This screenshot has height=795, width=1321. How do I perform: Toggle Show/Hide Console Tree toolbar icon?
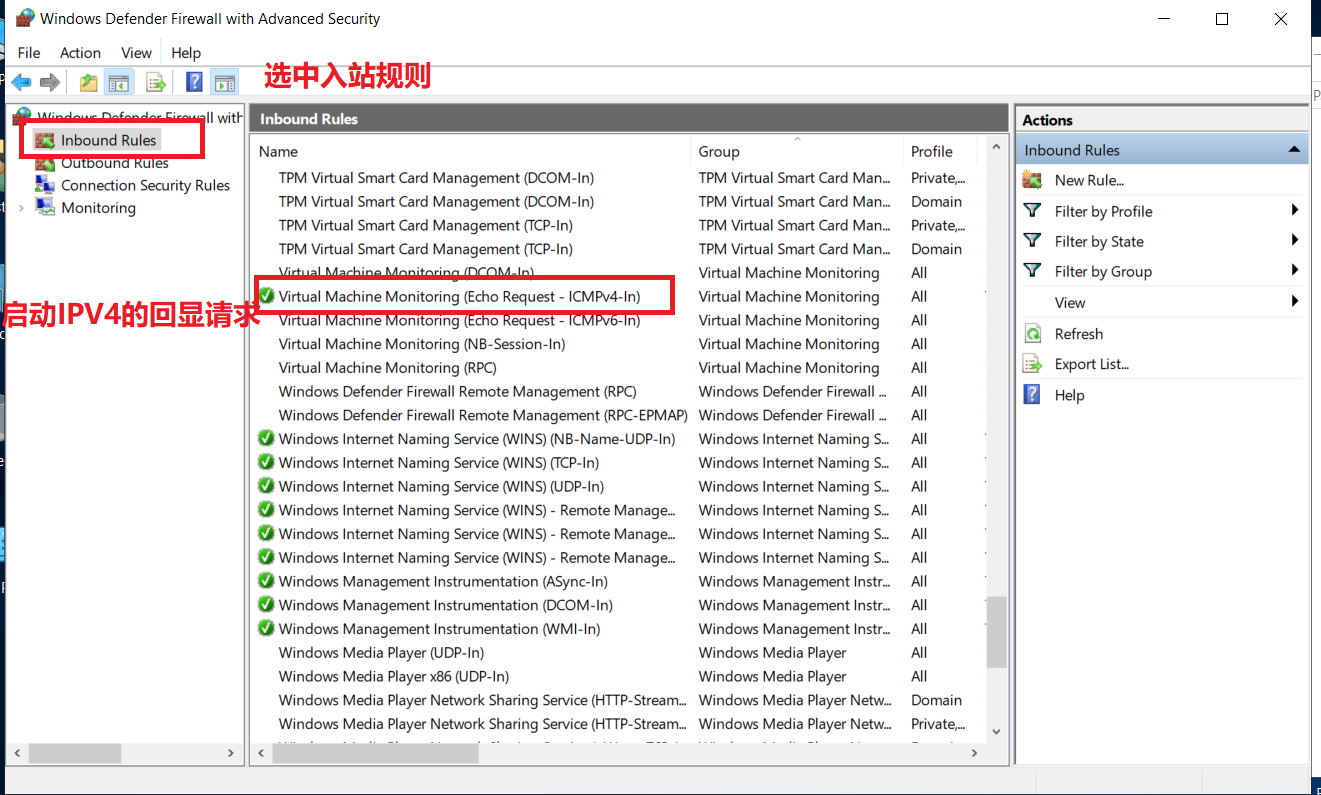[119, 82]
